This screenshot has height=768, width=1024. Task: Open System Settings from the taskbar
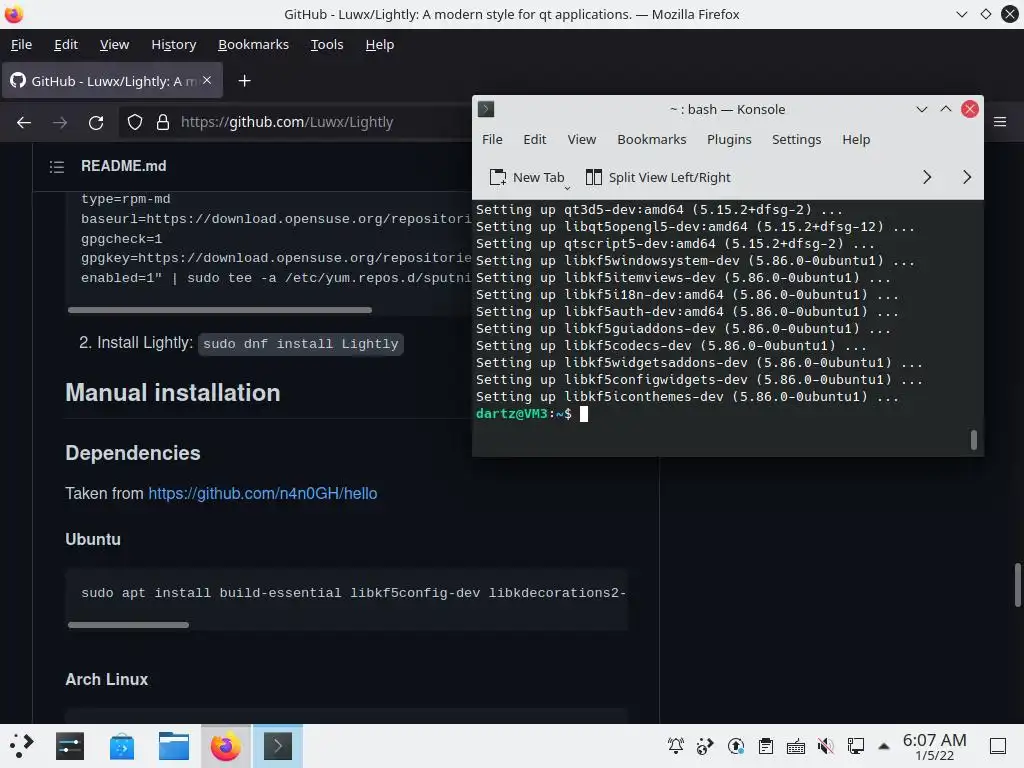point(70,746)
